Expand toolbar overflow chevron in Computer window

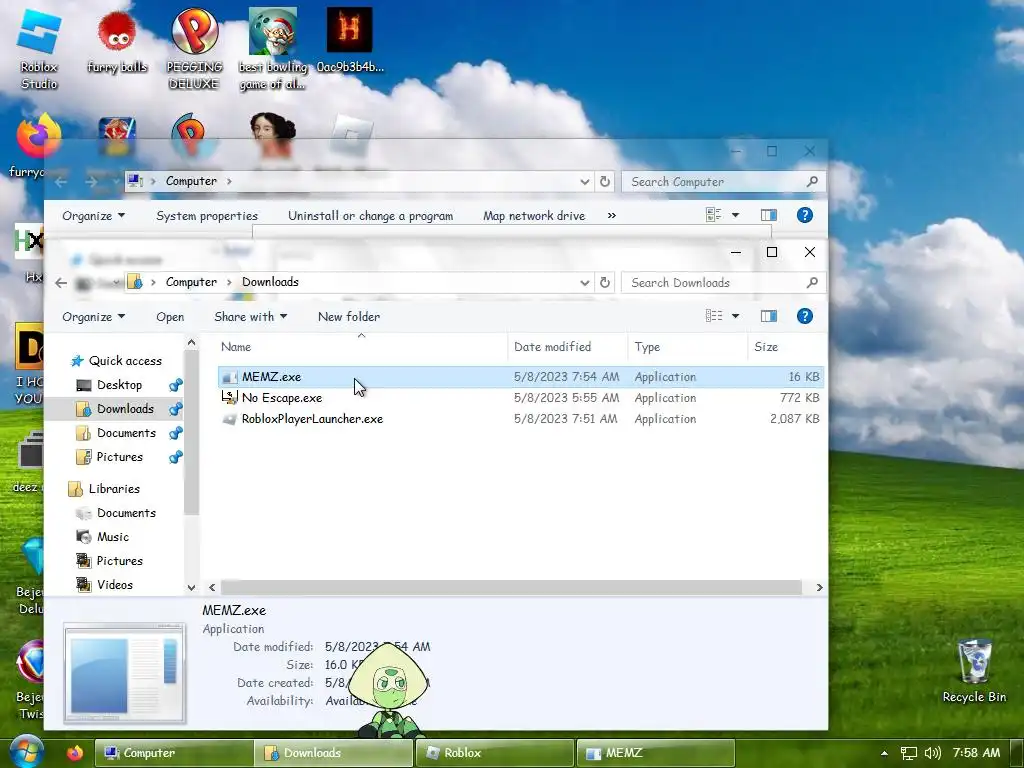(611, 216)
